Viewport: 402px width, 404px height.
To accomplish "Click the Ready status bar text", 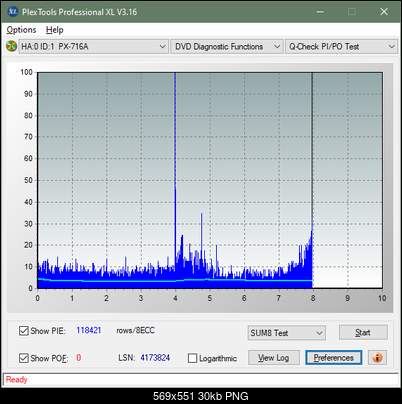I will click(x=16, y=380).
